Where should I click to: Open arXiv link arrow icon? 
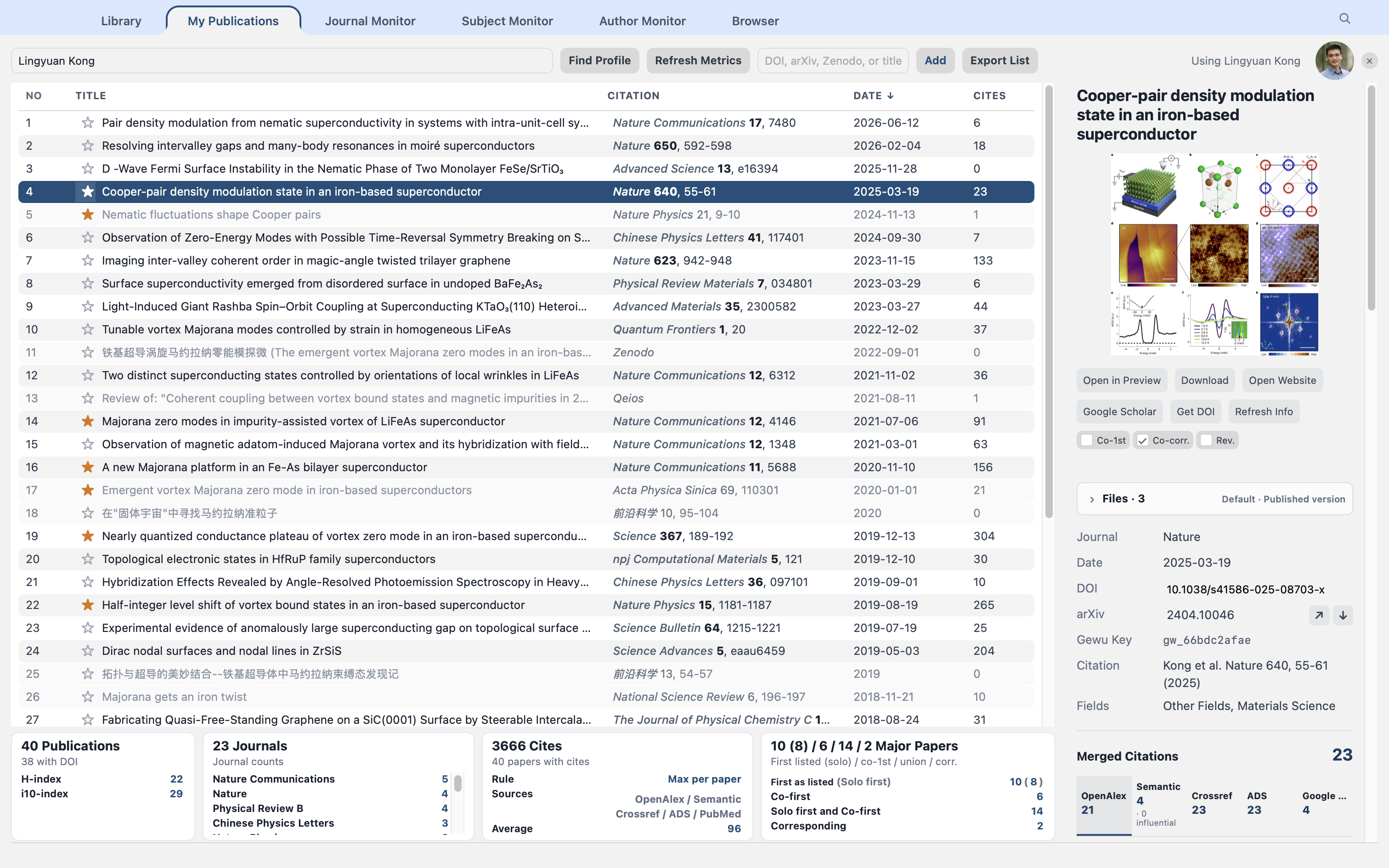click(1319, 615)
